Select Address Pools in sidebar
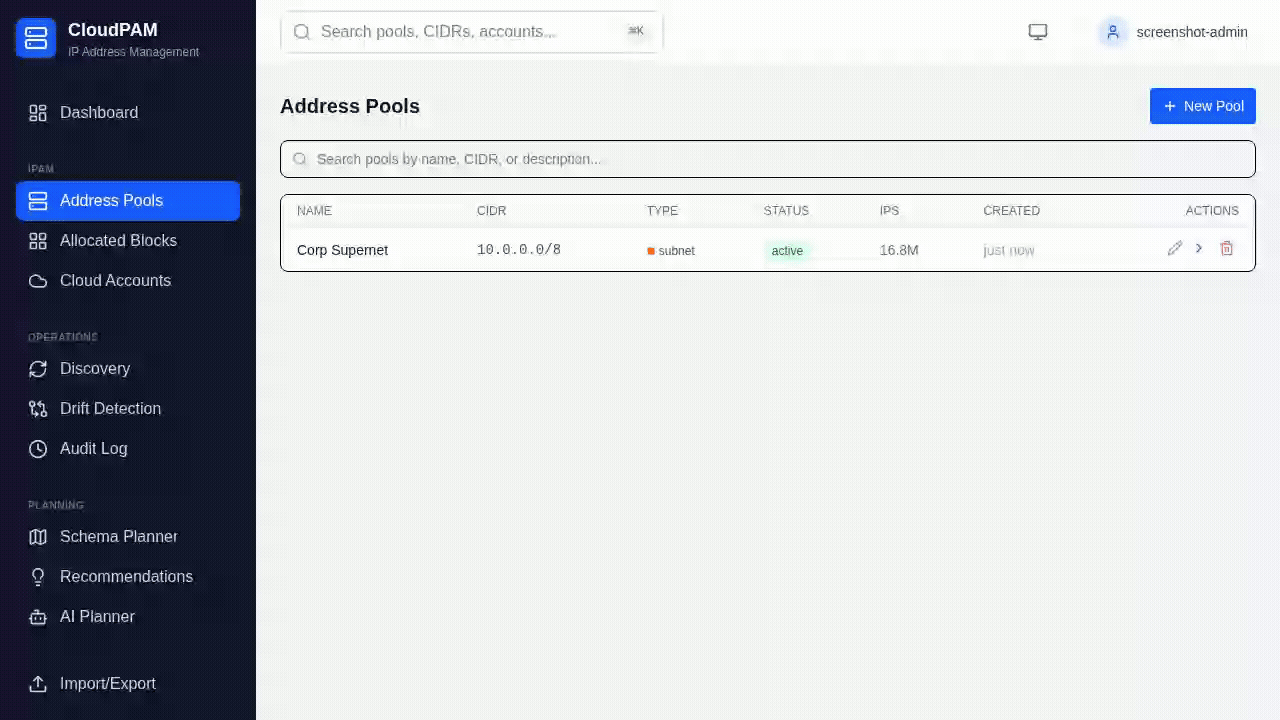Viewport: 1280px width, 720px height. click(128, 201)
